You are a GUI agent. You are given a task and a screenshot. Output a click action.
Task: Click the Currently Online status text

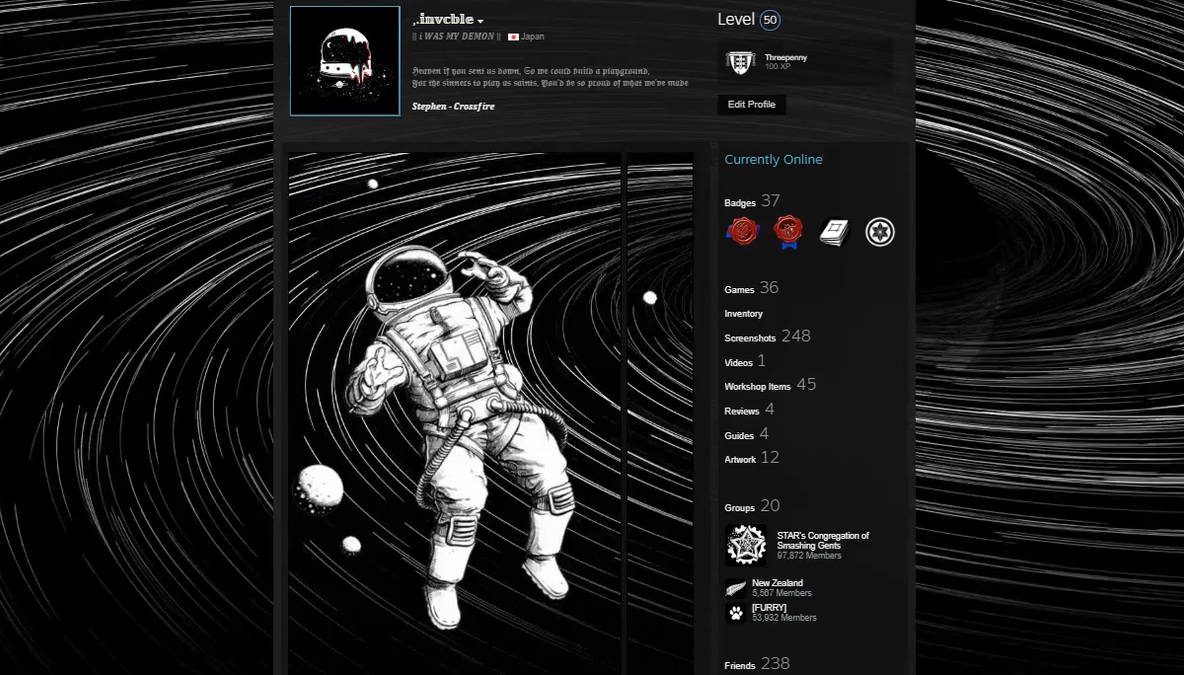[773, 159]
